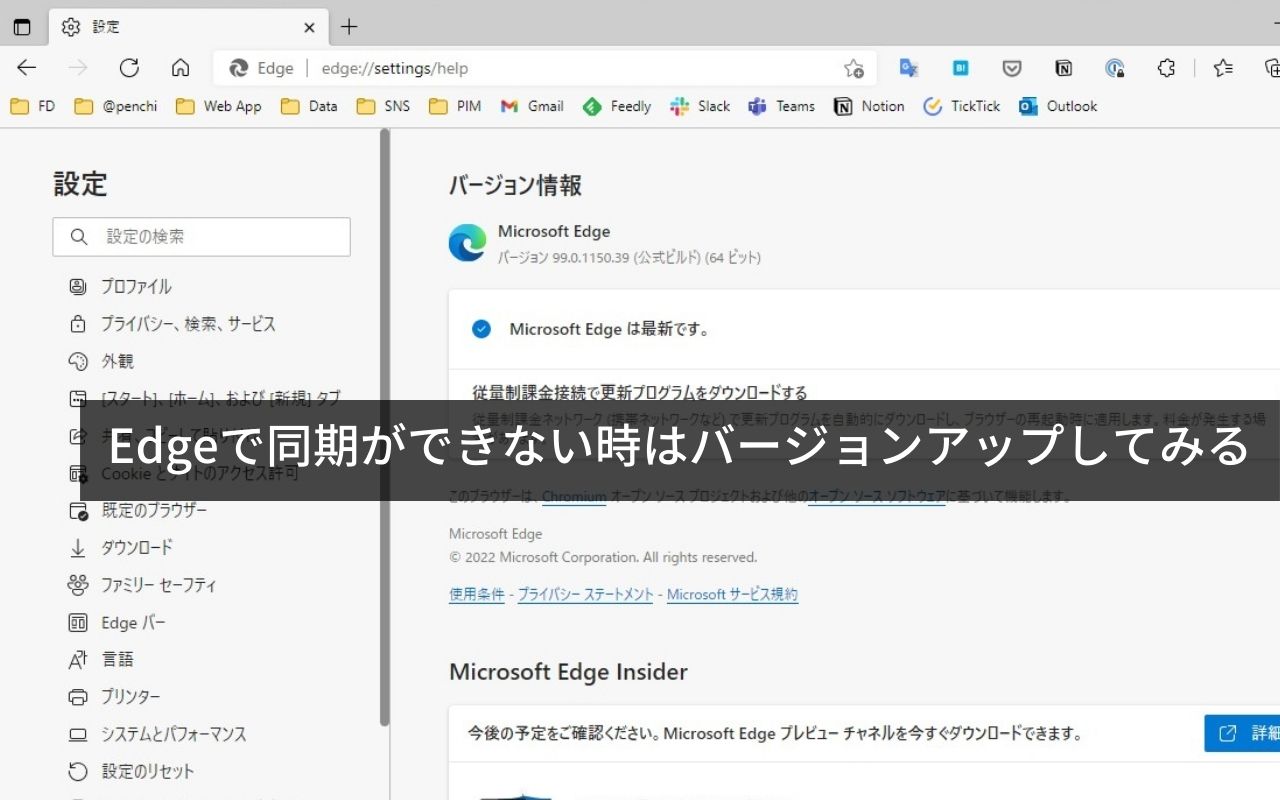Open the Feedly favorite

(617, 106)
